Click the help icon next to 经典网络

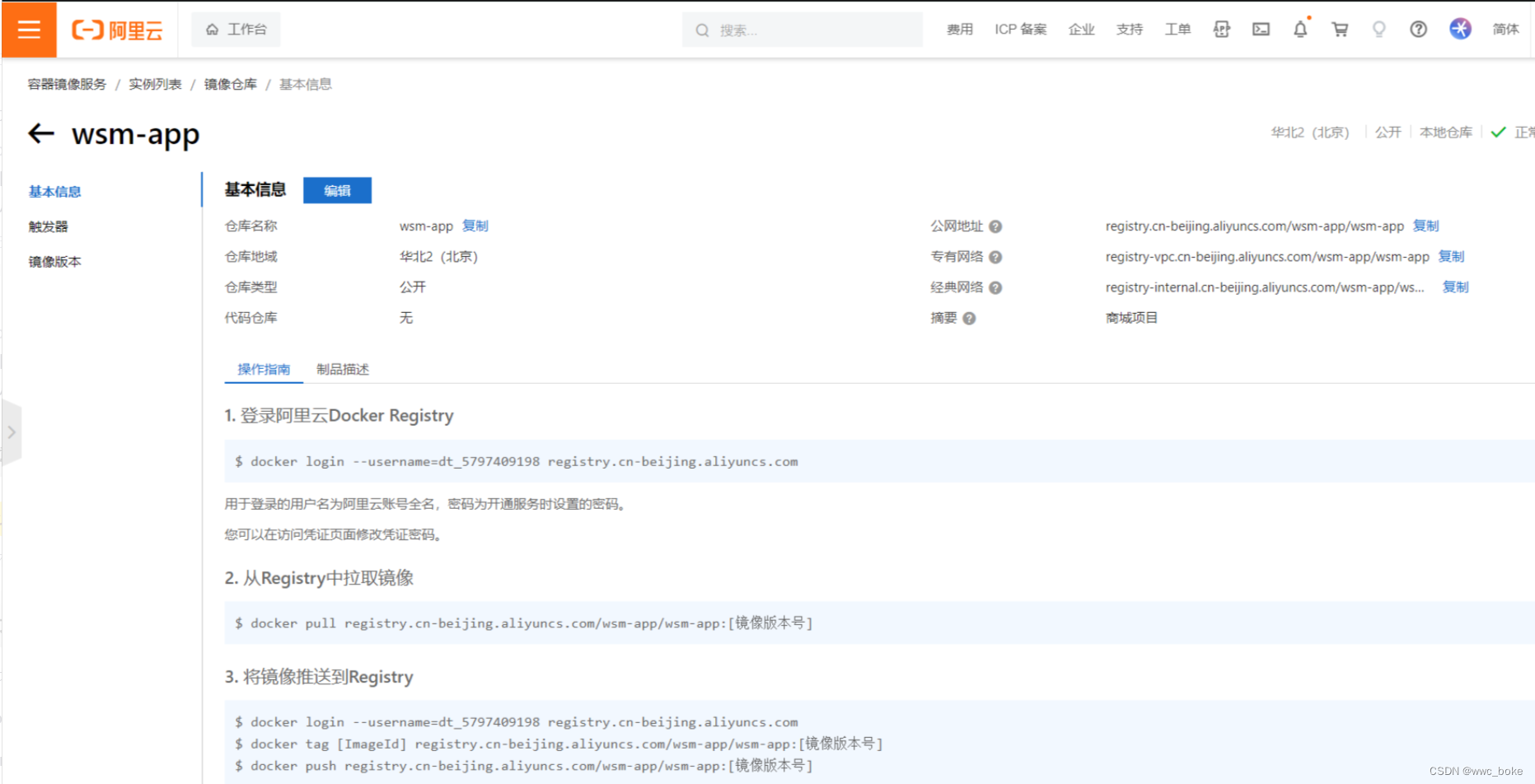pos(995,287)
